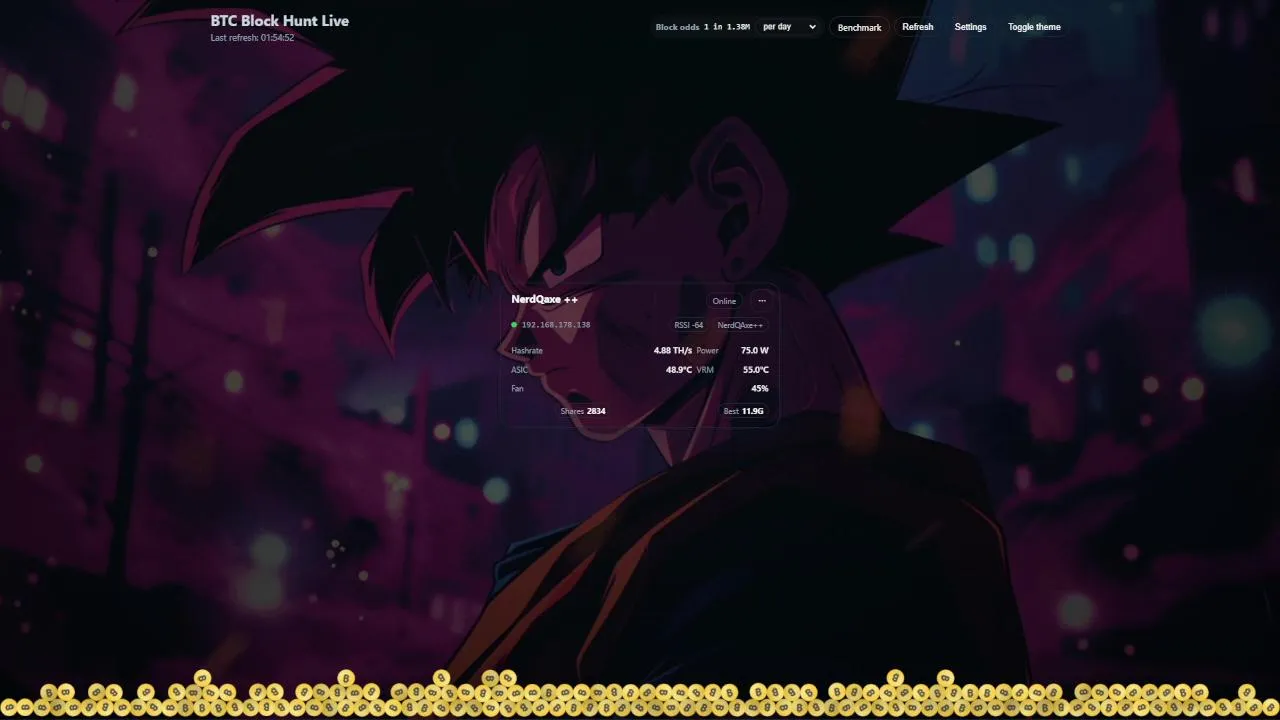
Task: Click the NerdQAxe++ model badge
Action: [x=740, y=325]
